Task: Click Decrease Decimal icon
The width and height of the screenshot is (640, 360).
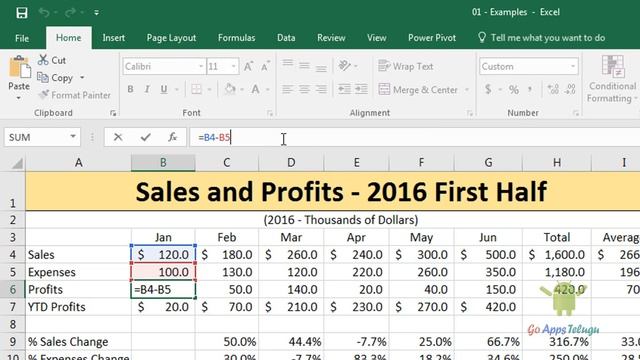Action: click(x=571, y=89)
